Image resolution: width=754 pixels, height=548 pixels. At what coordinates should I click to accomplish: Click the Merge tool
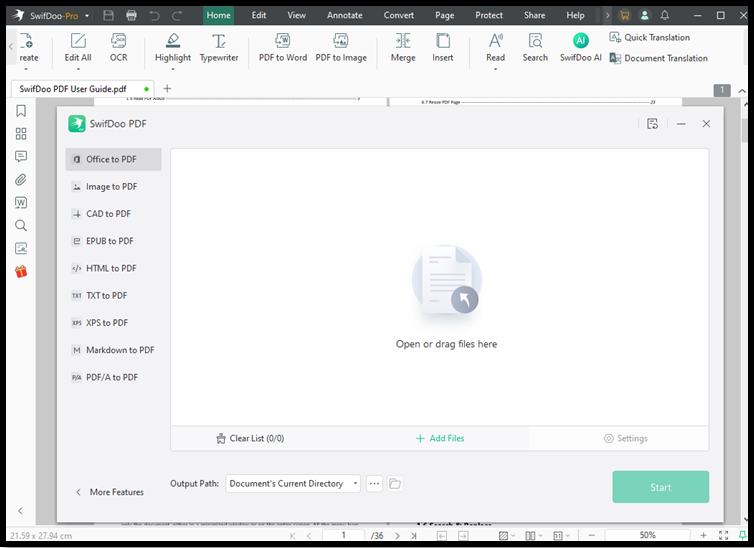[403, 48]
